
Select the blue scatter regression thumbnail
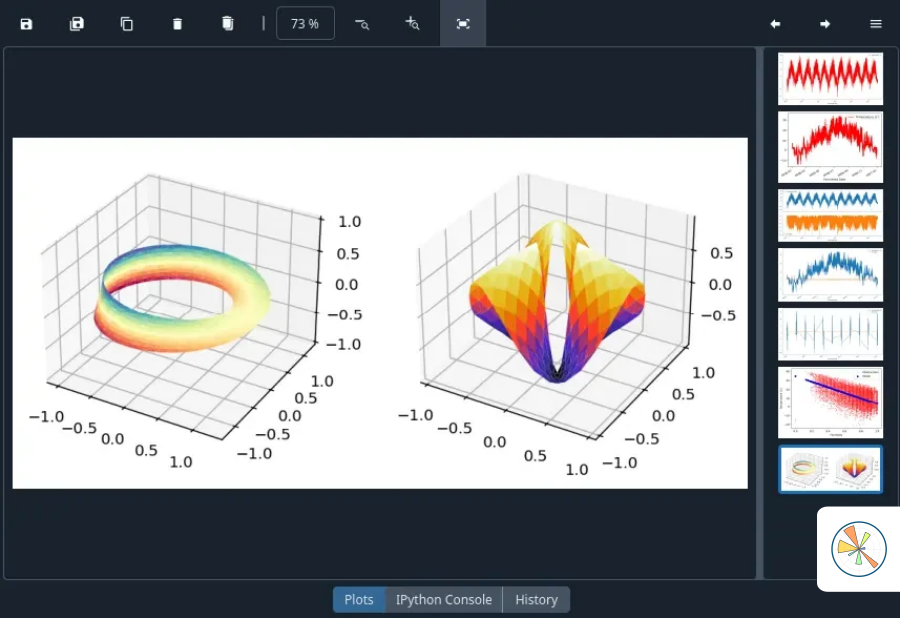coord(830,402)
